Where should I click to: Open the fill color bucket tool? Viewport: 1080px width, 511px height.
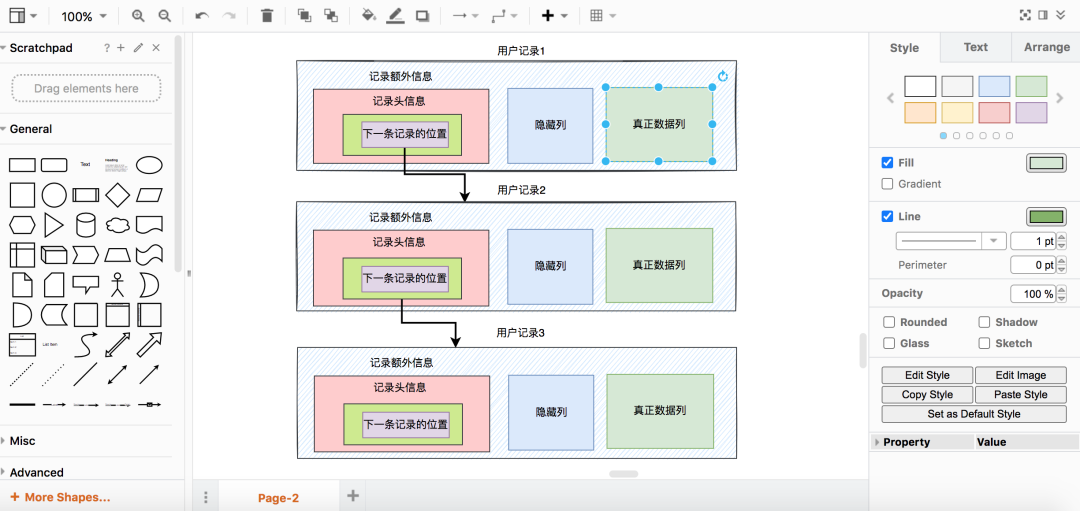368,16
